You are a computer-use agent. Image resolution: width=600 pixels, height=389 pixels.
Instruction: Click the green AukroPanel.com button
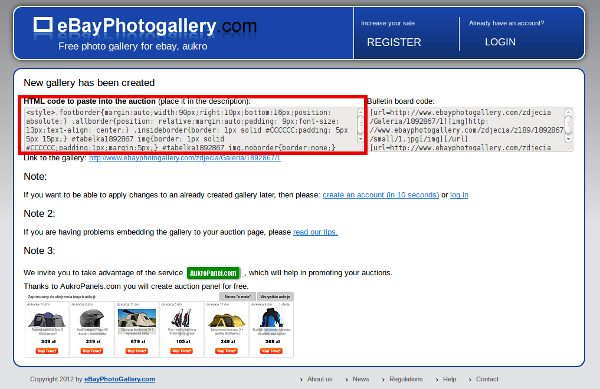[214, 273]
